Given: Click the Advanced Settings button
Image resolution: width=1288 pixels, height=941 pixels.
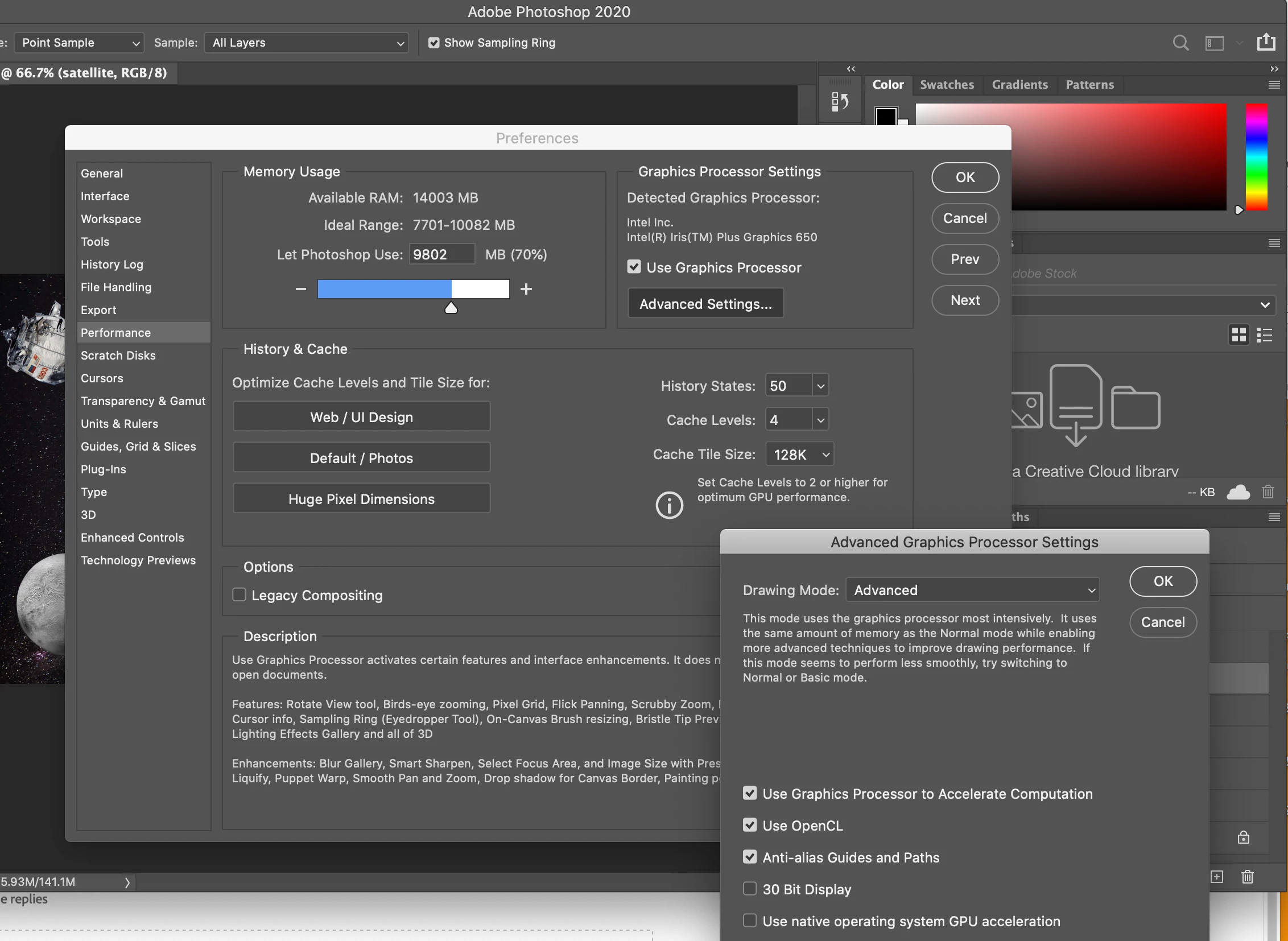Looking at the screenshot, I should 705,304.
